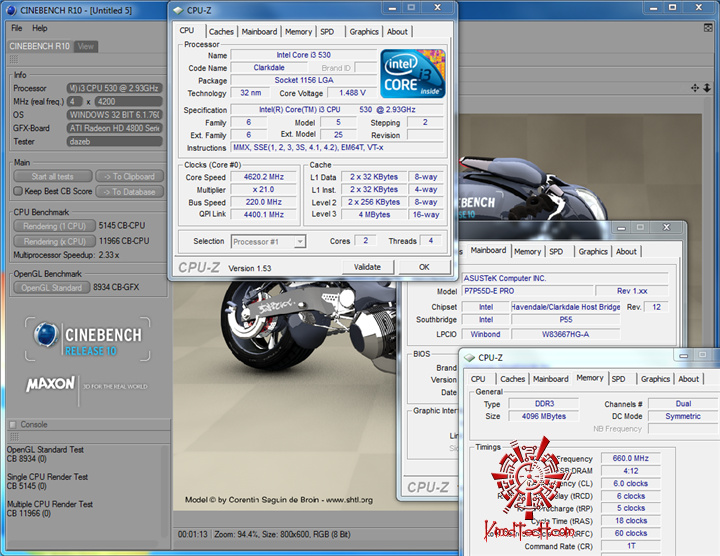Click the Cinebench app icon in title bar
Viewport: 720px width, 556px height.
(11, 10)
